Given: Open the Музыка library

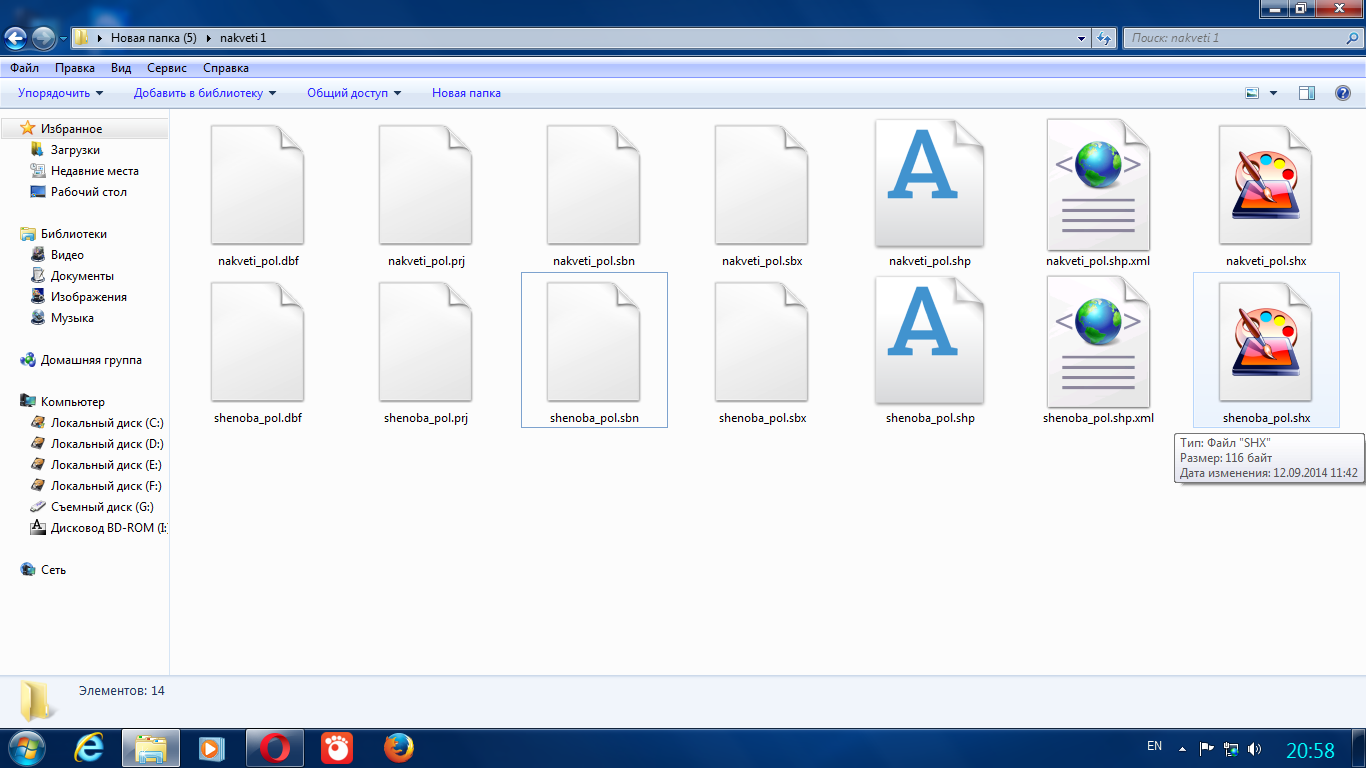Looking at the screenshot, I should click(x=72, y=318).
